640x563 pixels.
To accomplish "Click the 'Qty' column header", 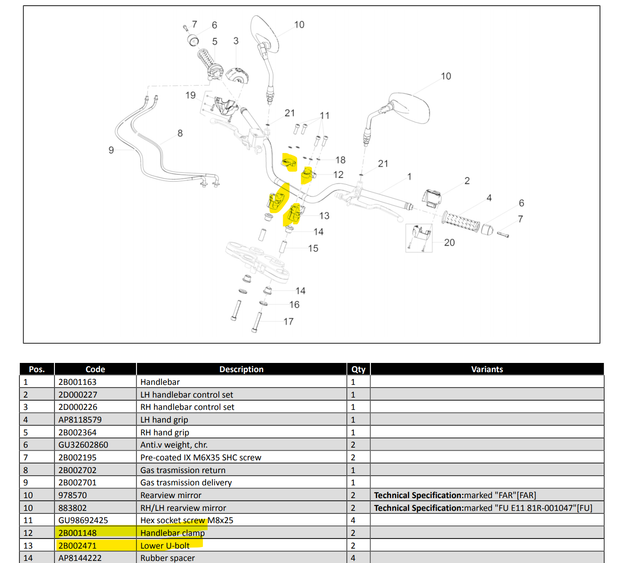I will coord(358,369).
